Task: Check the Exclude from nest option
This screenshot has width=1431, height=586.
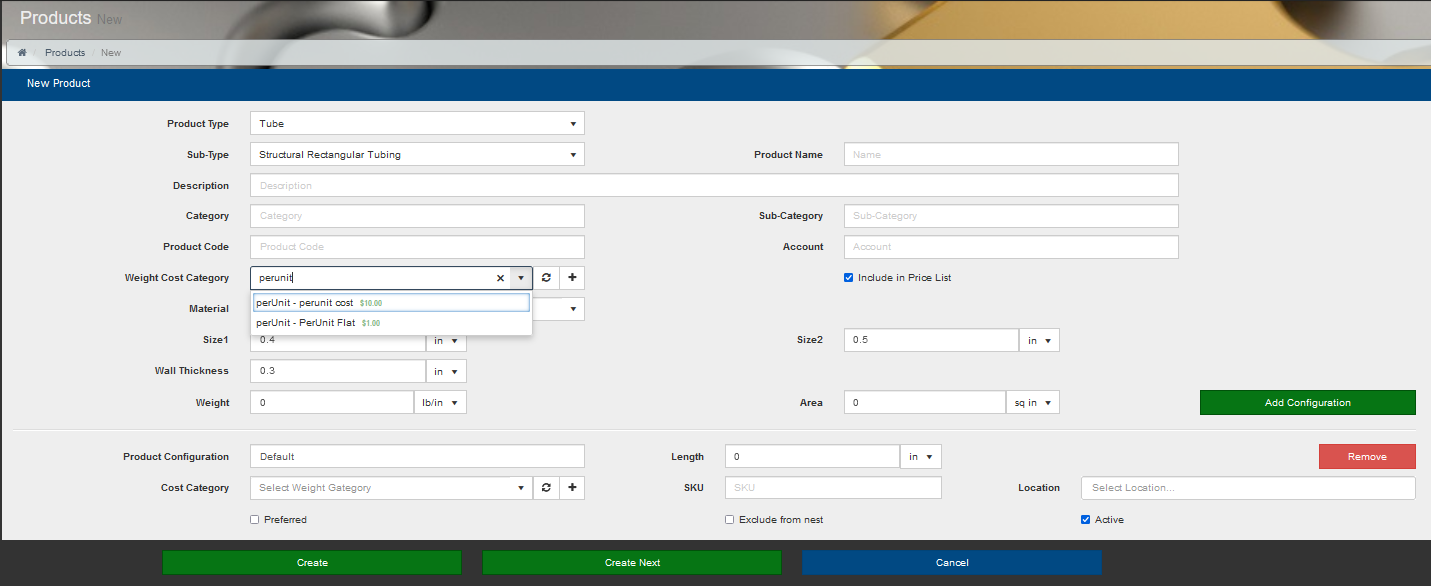Action: click(x=730, y=520)
